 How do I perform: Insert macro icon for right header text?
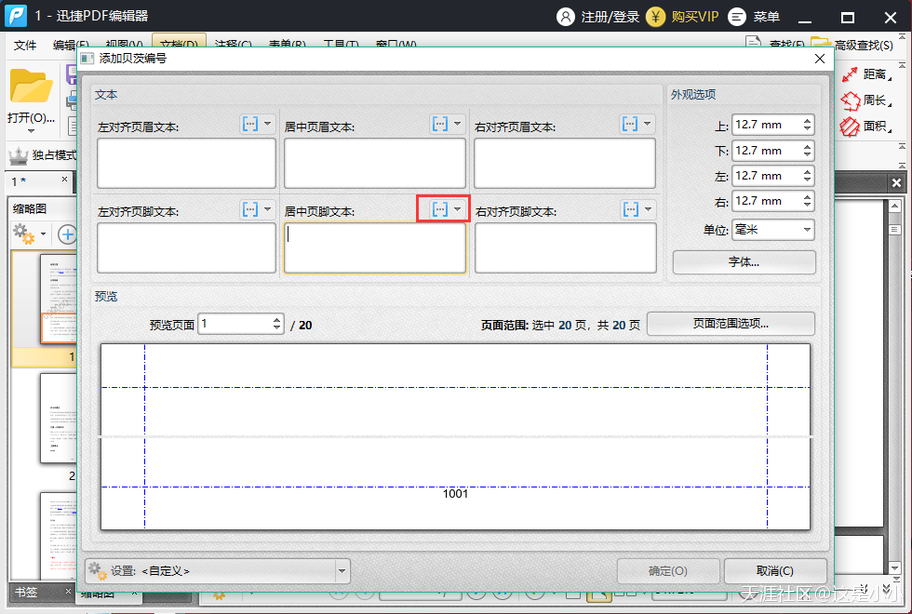(630, 124)
